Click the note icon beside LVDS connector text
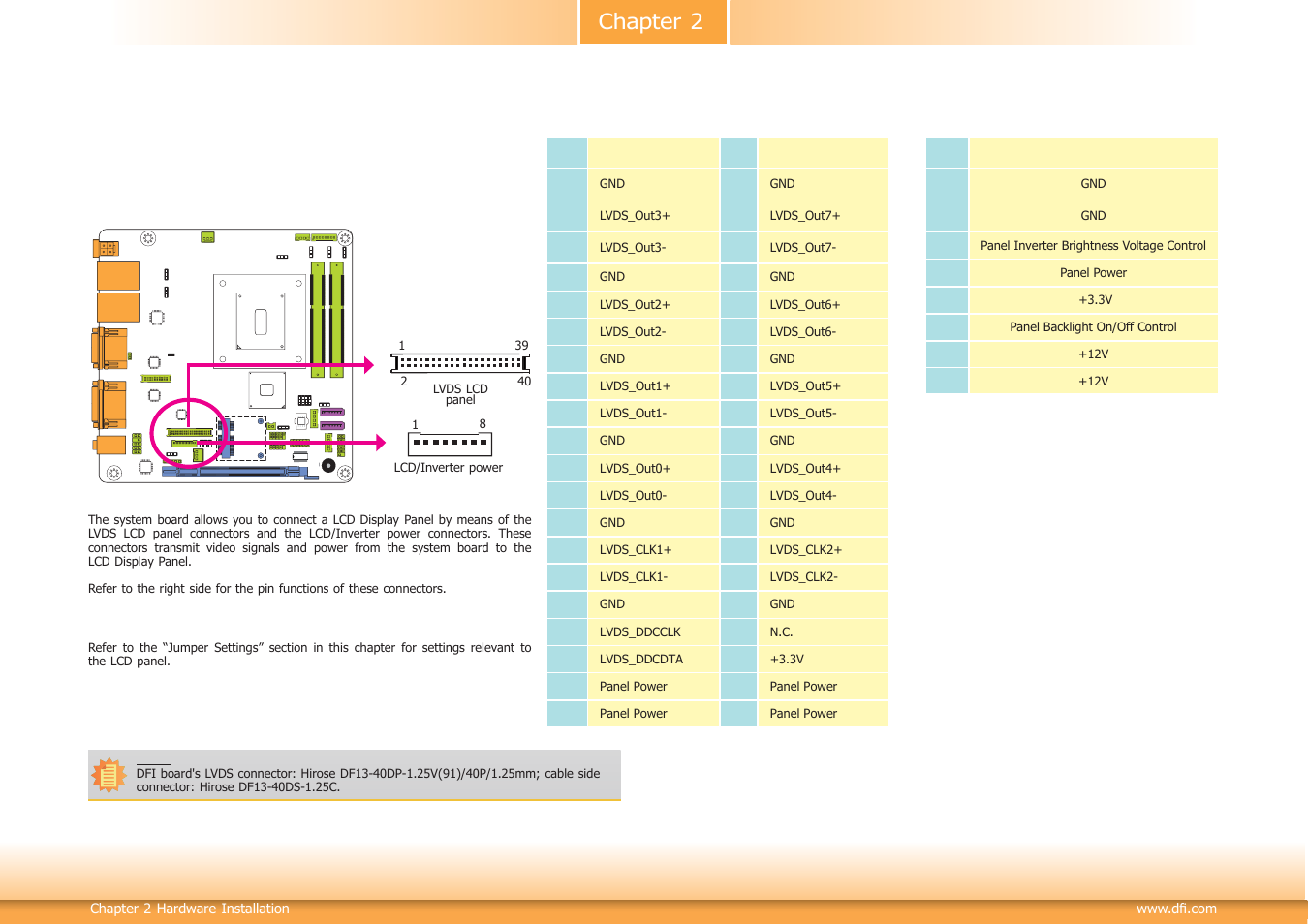 109,775
